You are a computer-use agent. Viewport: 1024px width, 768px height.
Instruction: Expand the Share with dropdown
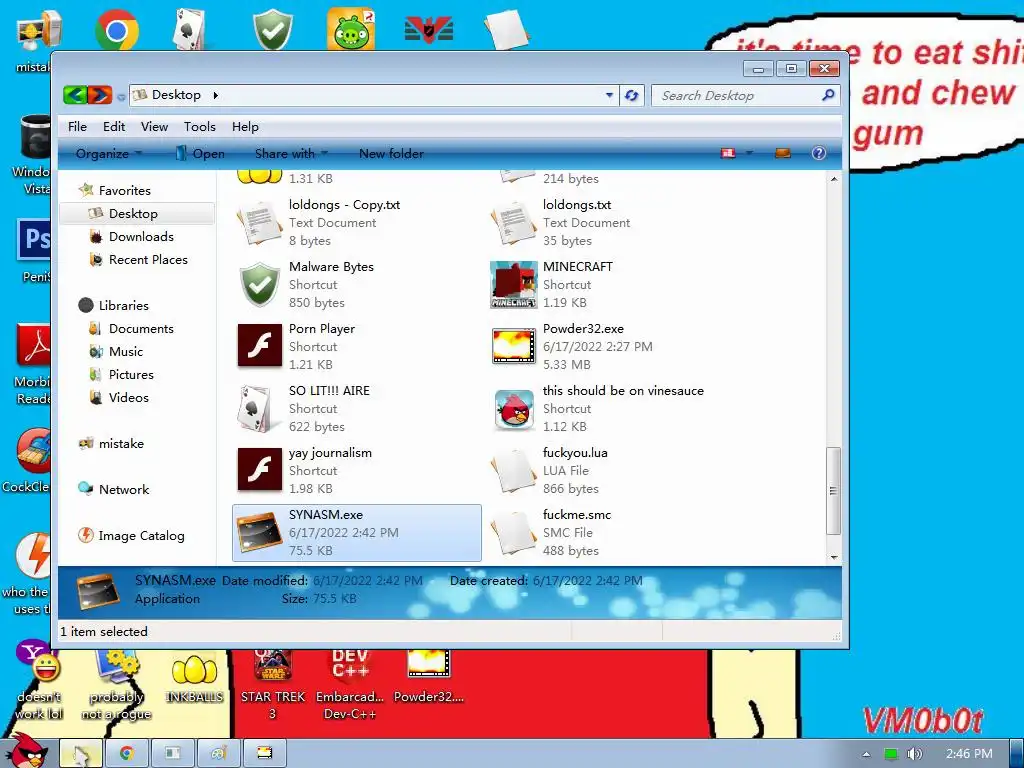pos(291,153)
